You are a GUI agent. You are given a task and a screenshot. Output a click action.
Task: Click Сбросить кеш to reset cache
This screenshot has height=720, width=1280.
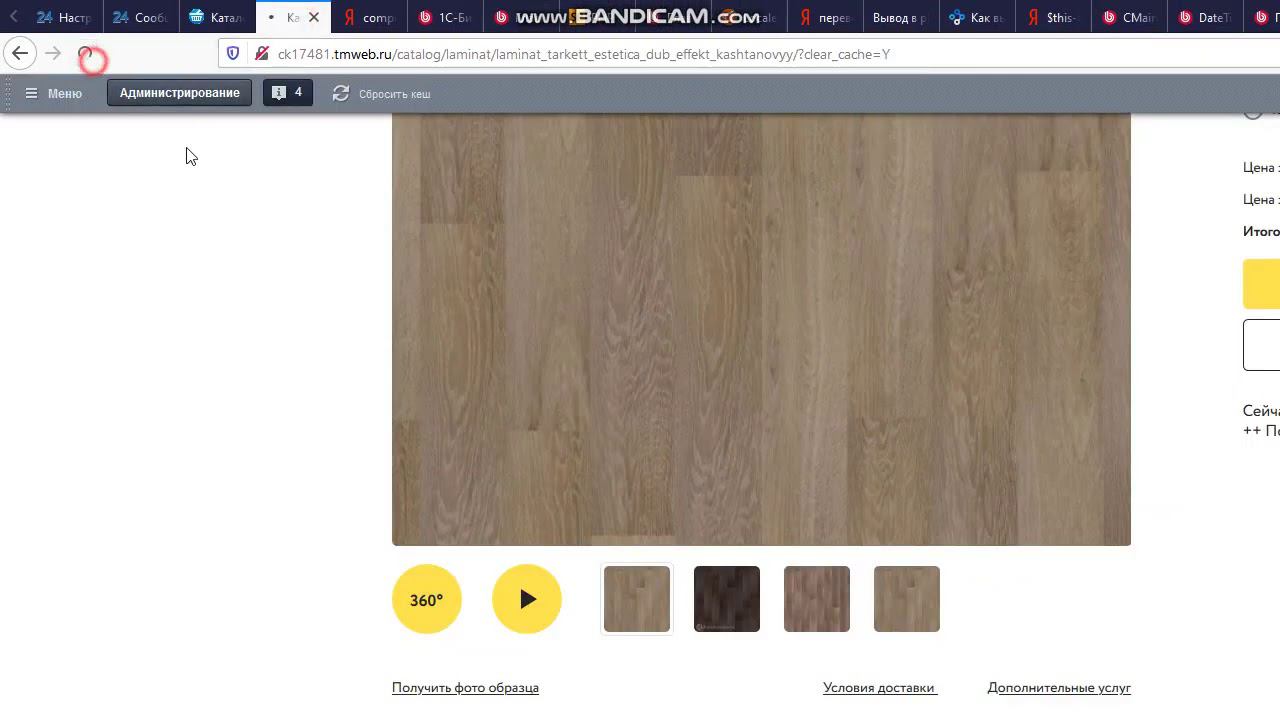[382, 93]
